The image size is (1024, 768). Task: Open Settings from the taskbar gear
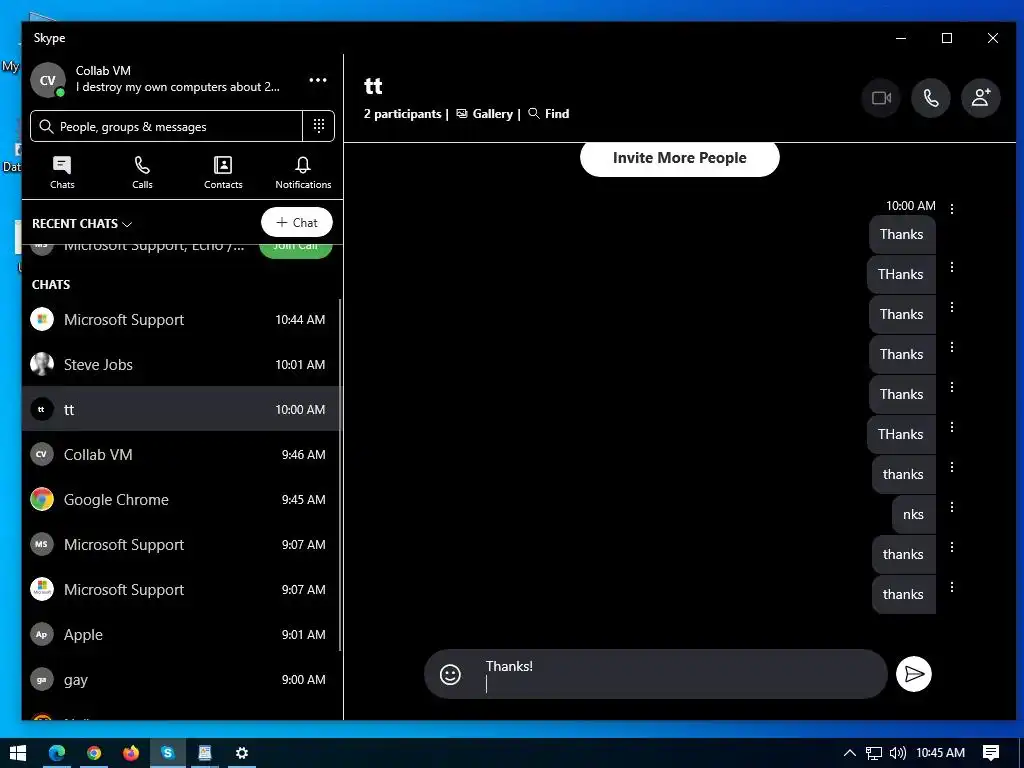[242, 753]
